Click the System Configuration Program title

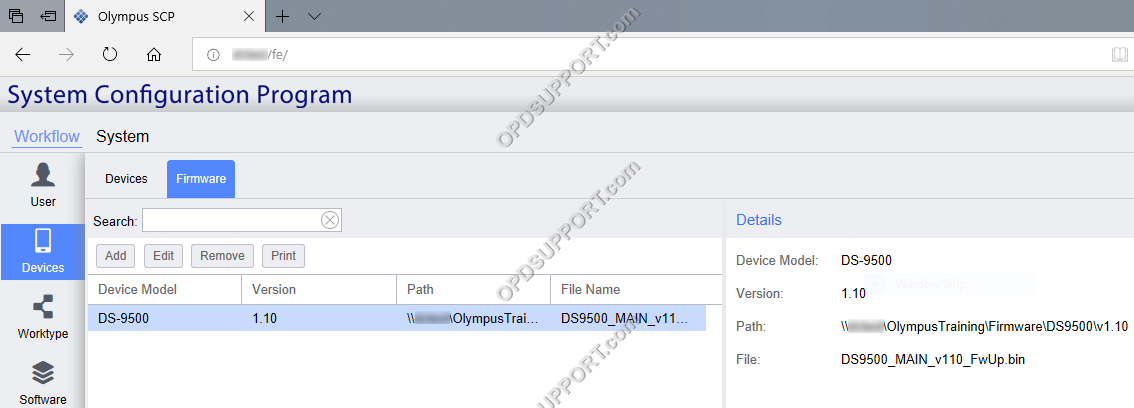pyautogui.click(x=179, y=95)
